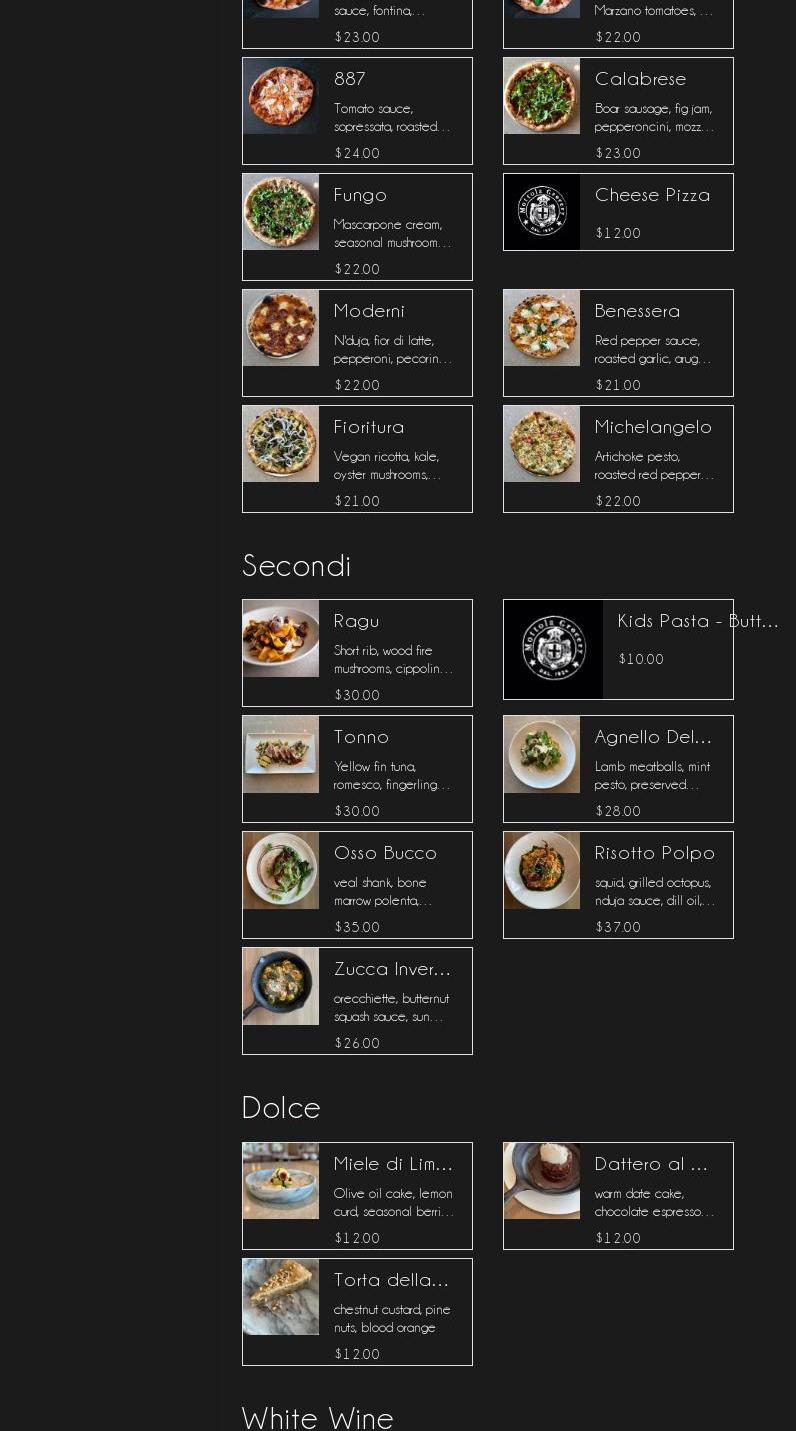Open the Moderni pizza thumbnail
The width and height of the screenshot is (796, 1431).
[281, 328]
